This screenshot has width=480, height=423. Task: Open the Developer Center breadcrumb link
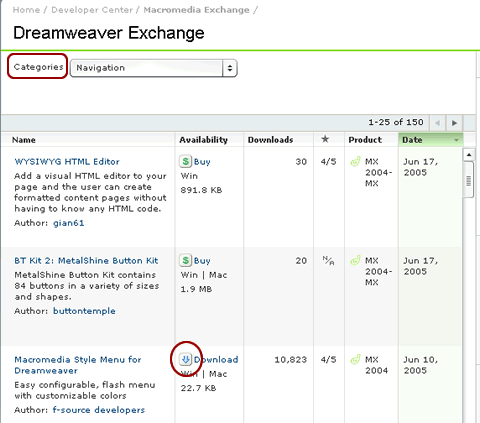pos(92,10)
